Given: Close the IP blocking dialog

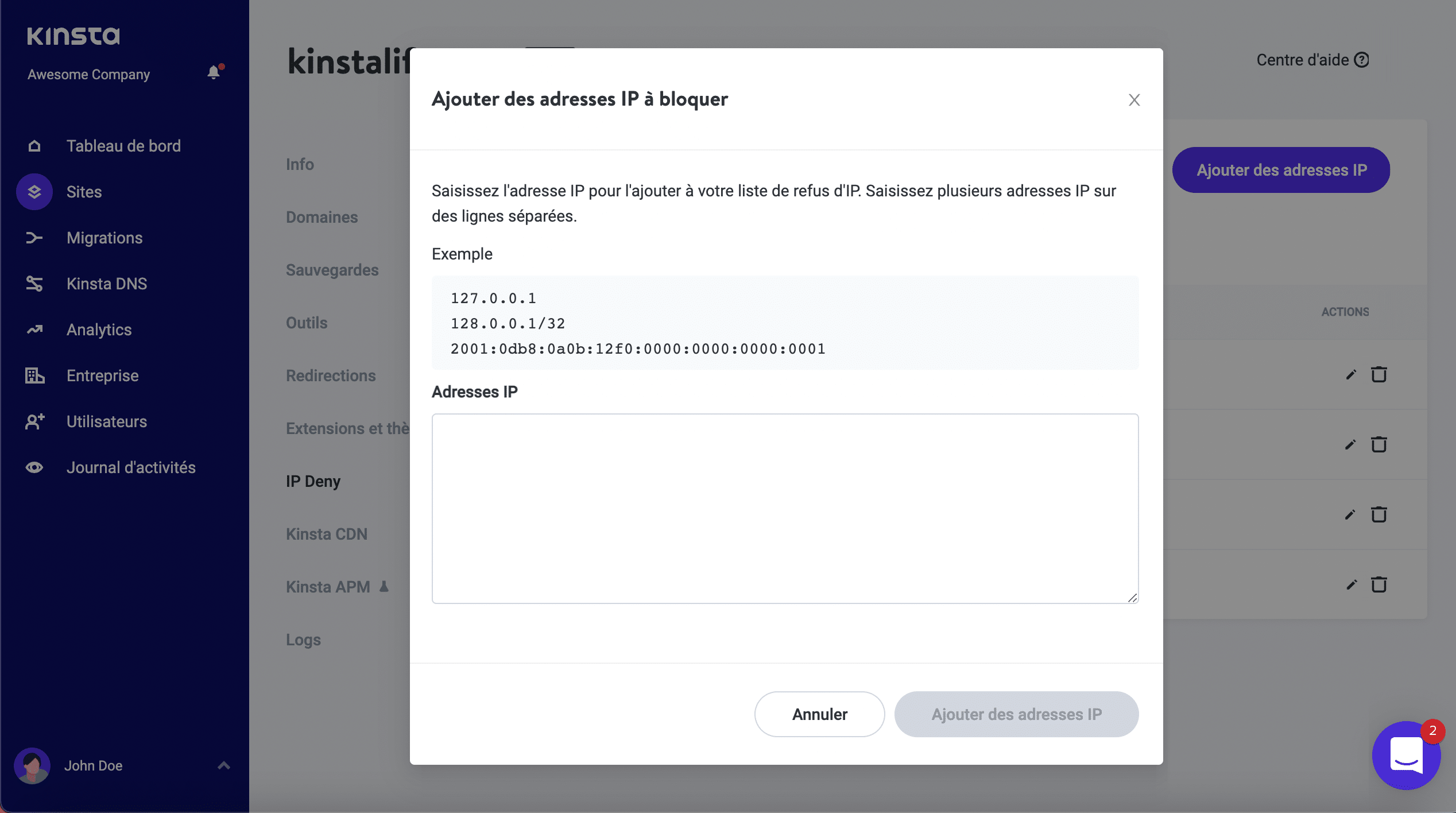Looking at the screenshot, I should (1134, 100).
